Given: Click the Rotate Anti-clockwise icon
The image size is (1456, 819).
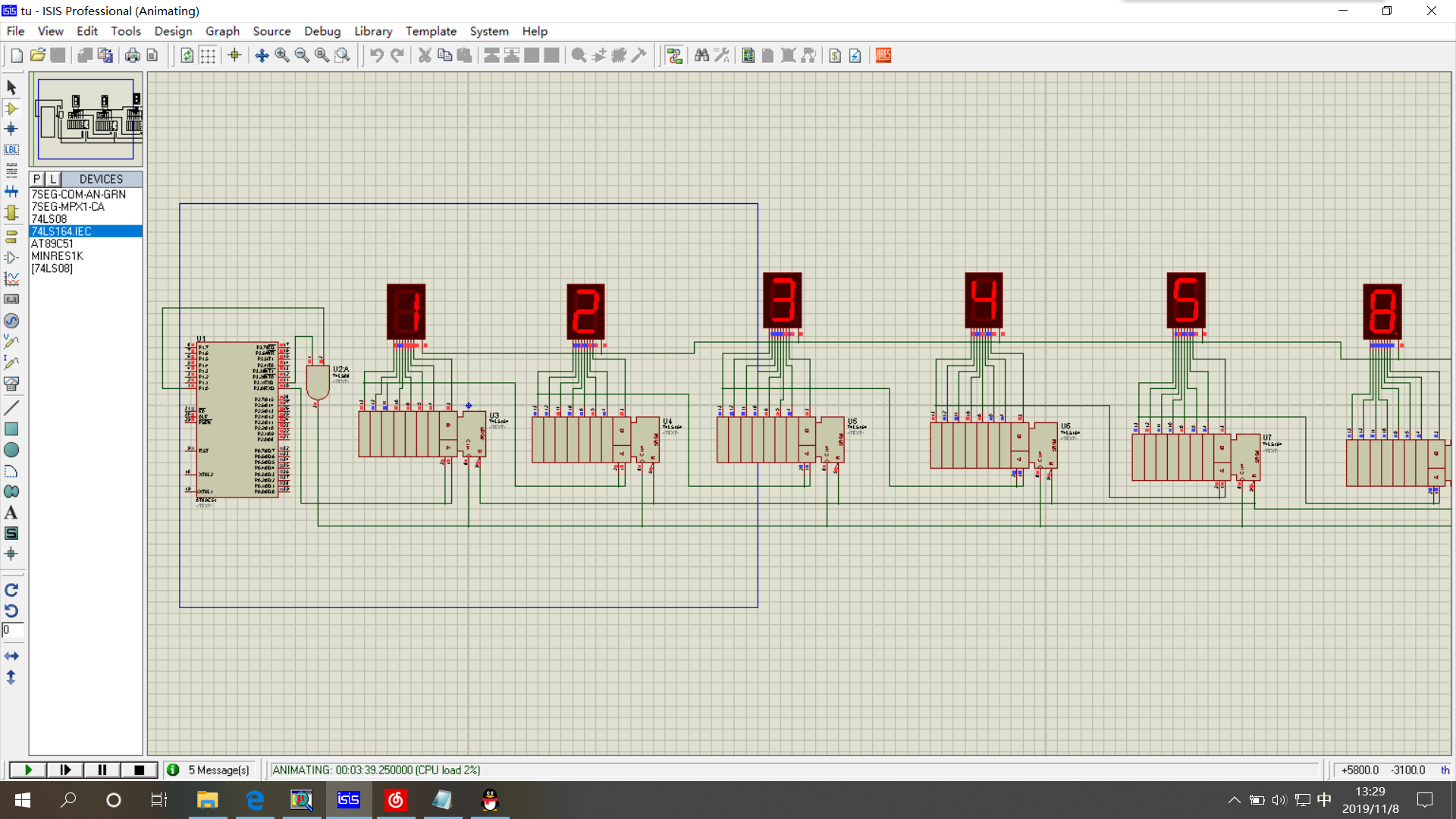Looking at the screenshot, I should point(11,610).
